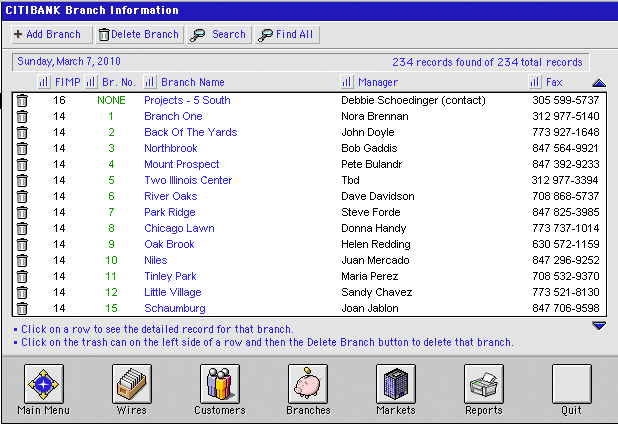Click the Search button
The image size is (618, 424).
[219, 35]
